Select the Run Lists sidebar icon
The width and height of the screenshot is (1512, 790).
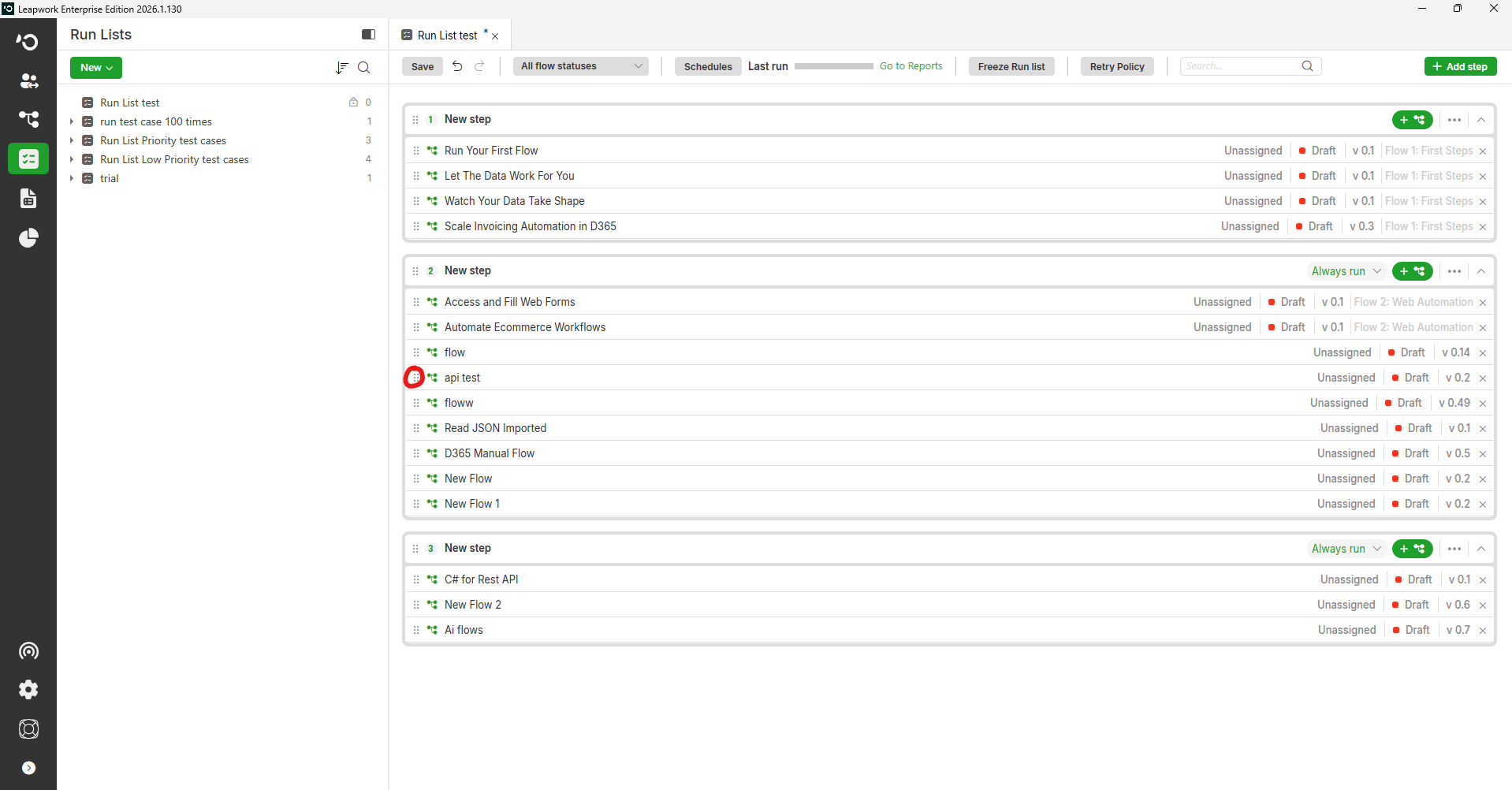coord(28,158)
